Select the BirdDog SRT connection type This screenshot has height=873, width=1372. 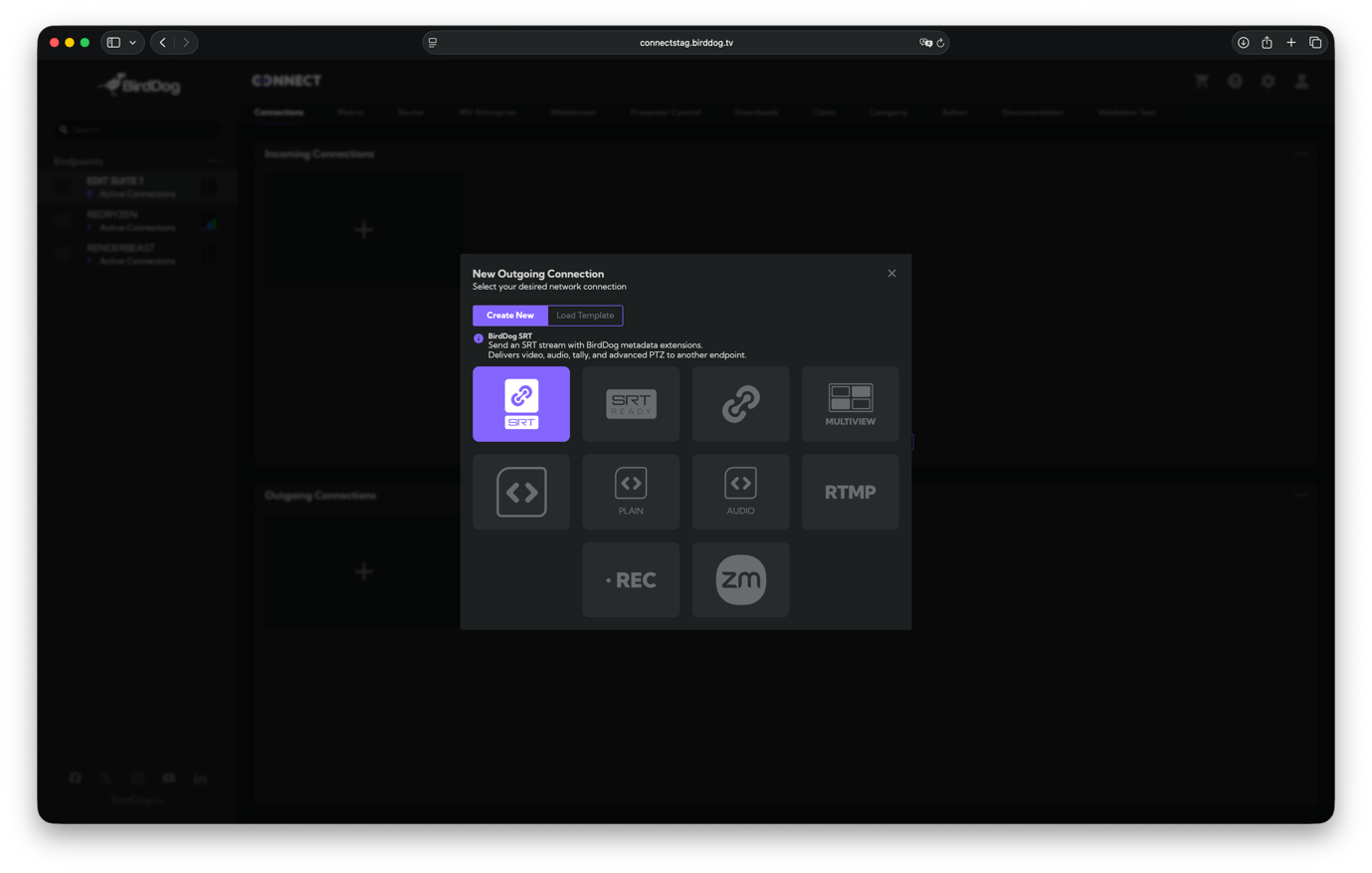[520, 403]
